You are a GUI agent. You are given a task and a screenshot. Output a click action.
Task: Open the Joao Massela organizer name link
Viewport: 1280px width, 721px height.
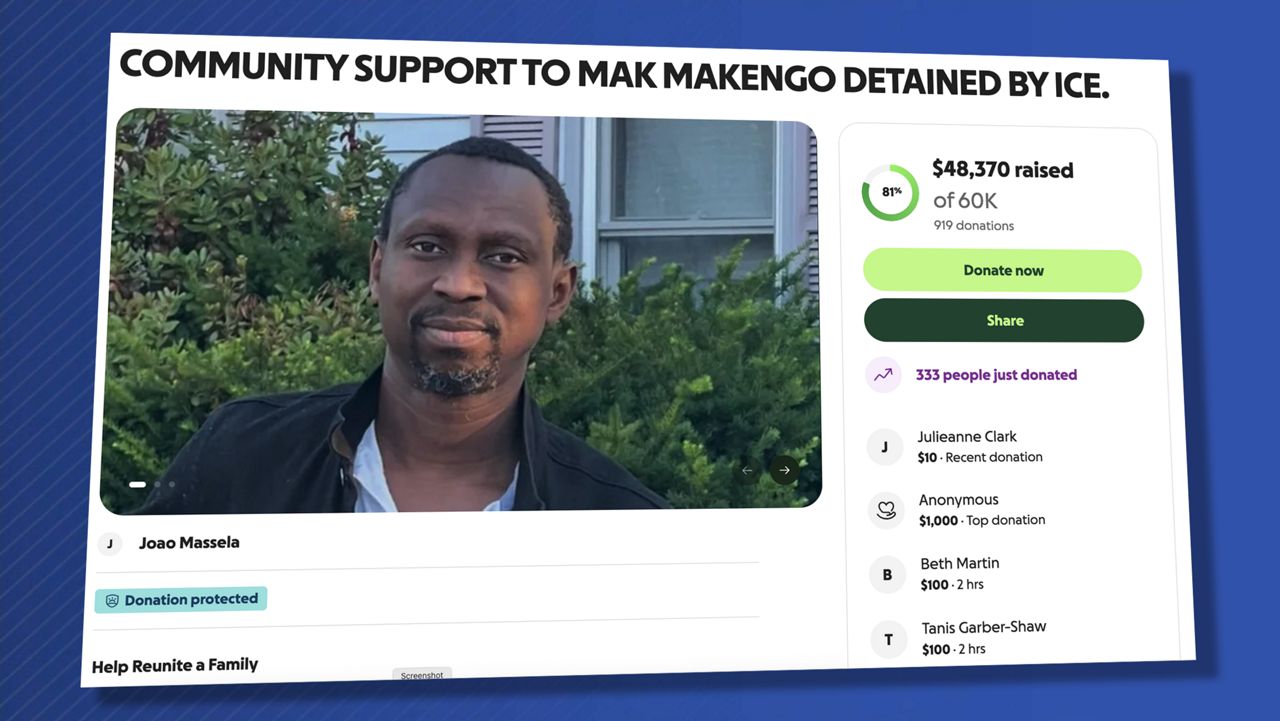pyautogui.click(x=189, y=543)
